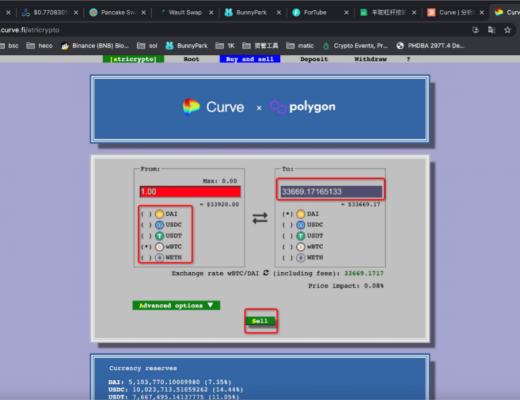520x400 pixels.
Task: Click the DAI coin icon in From
Action: (159, 214)
